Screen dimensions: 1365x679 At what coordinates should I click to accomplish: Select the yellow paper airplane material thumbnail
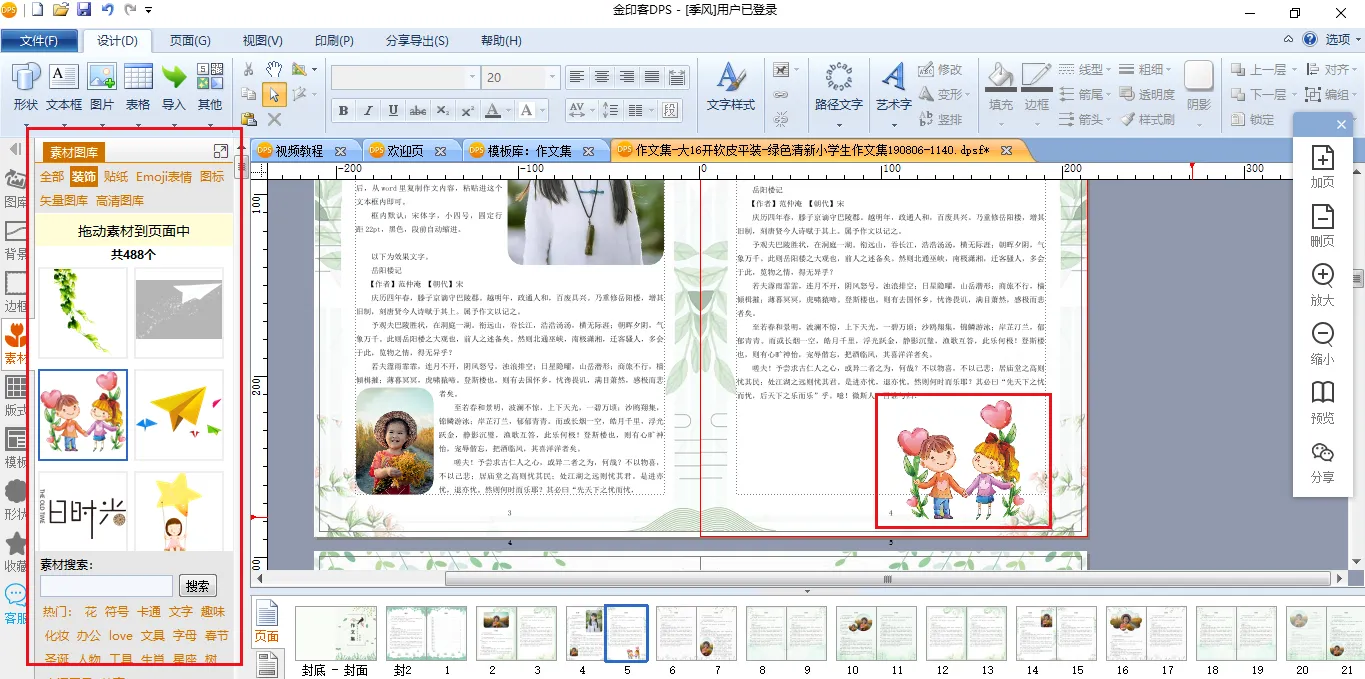point(179,414)
